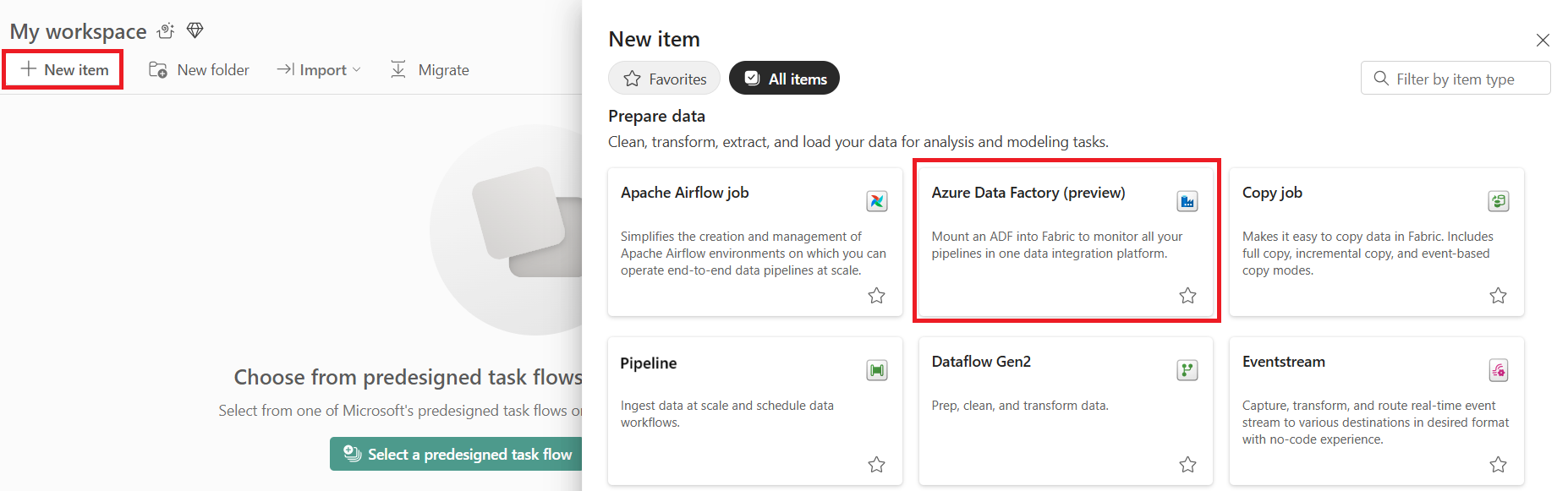Click the Apache Airflow job icon
The width and height of the screenshot is (1568, 491).
pyautogui.click(x=877, y=201)
